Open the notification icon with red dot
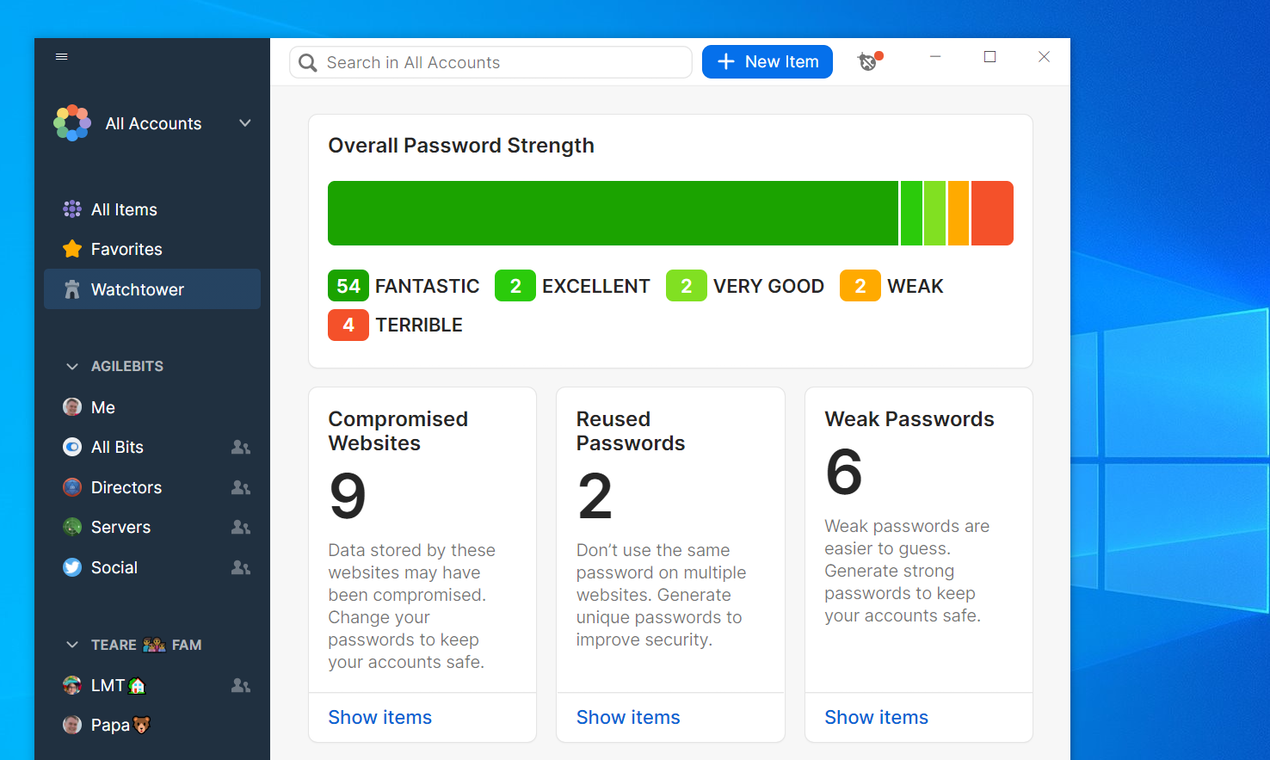Viewport: 1270px width, 760px height. pos(869,62)
